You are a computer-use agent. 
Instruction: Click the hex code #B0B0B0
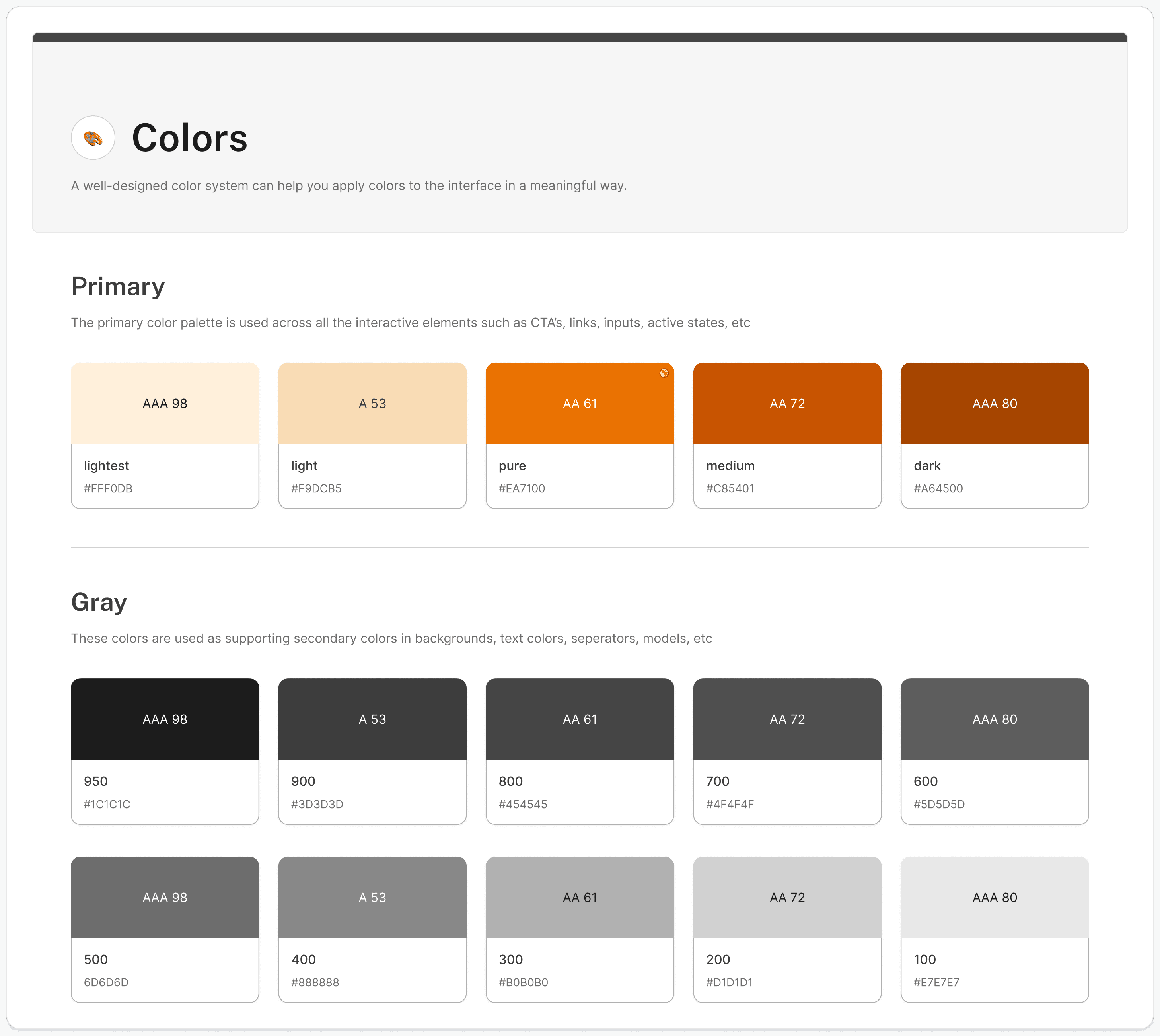click(524, 982)
